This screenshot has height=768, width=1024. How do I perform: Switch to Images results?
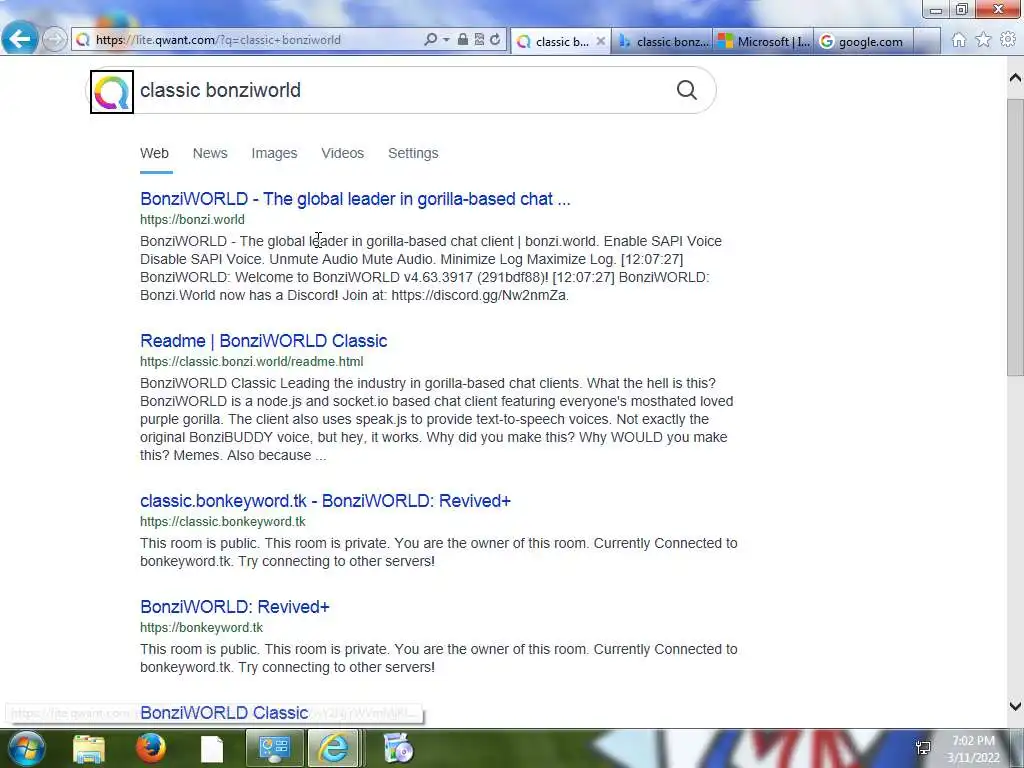pos(274,153)
